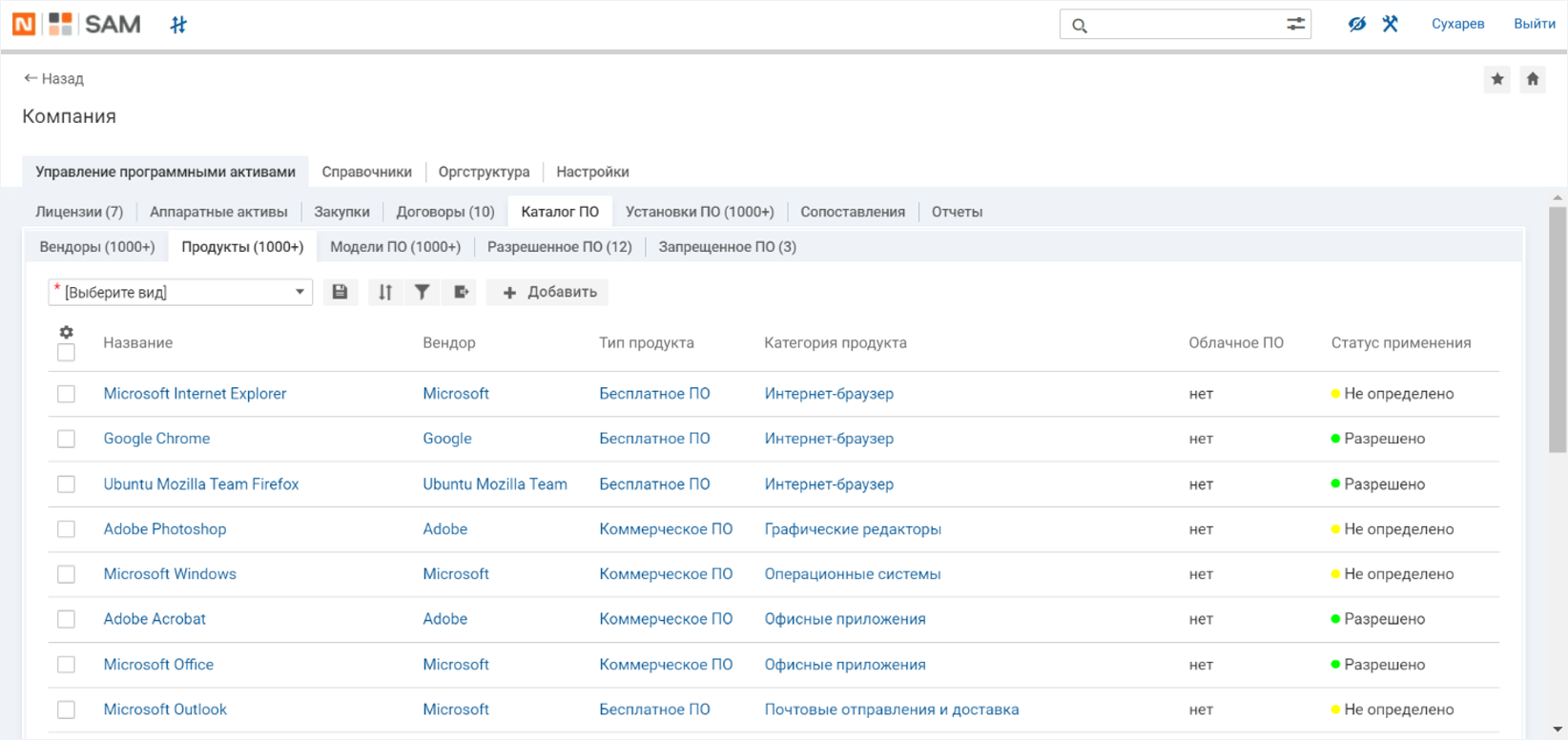The width and height of the screenshot is (1568, 740).
Task: Open the filter funnel icon
Action: 422,292
